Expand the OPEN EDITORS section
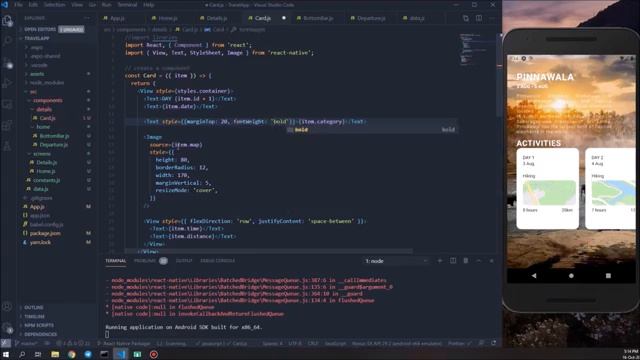 tap(40, 29)
